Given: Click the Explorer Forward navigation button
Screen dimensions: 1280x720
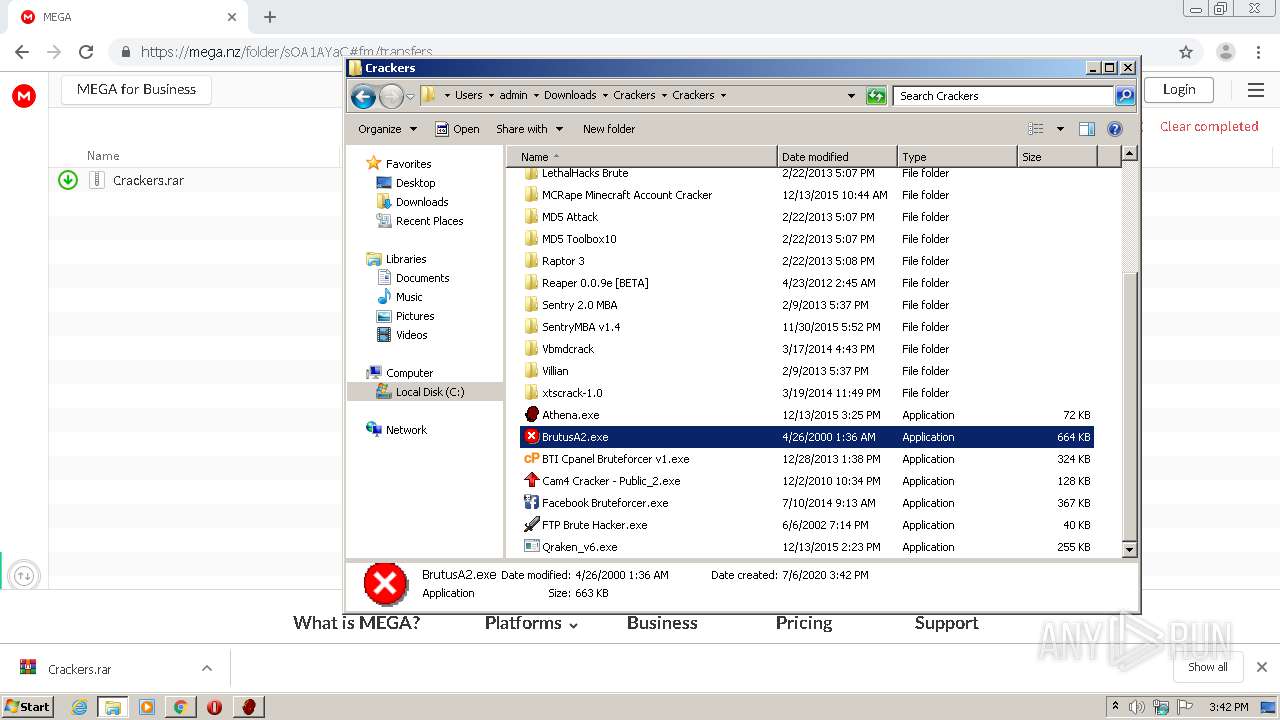Looking at the screenshot, I should (391, 96).
